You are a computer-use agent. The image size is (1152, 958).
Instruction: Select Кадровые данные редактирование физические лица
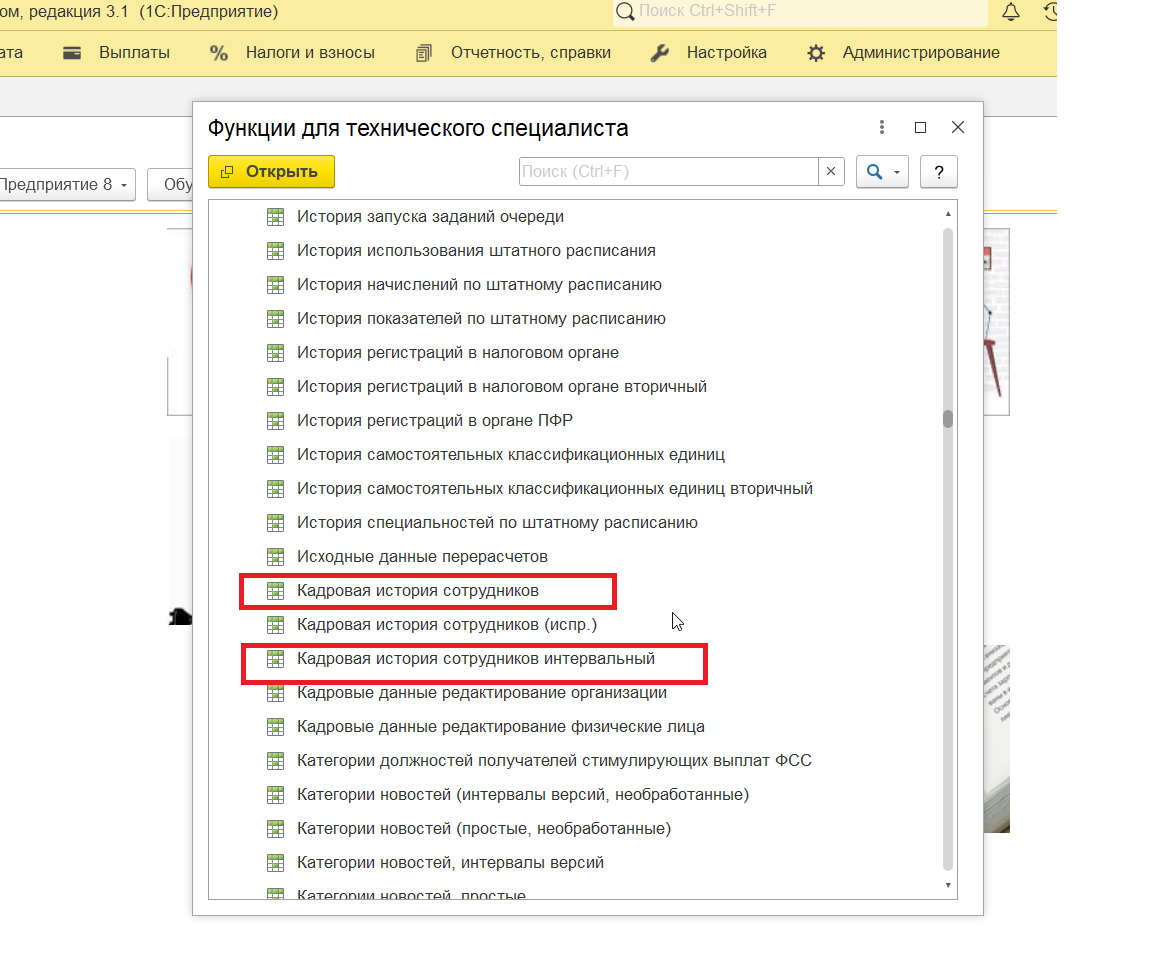click(500, 727)
